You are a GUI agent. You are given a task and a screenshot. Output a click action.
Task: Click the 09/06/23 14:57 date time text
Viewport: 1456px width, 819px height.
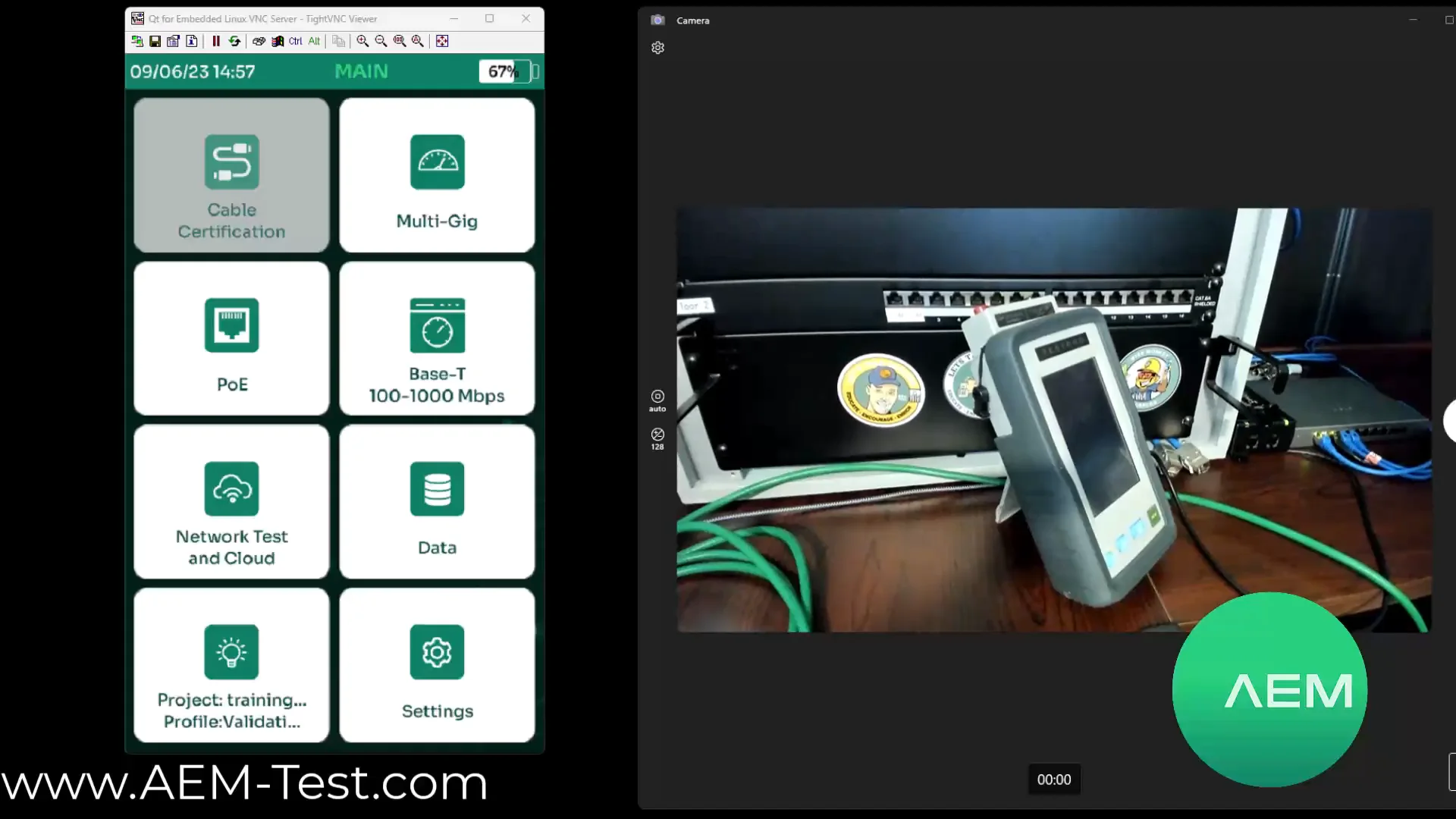[193, 71]
